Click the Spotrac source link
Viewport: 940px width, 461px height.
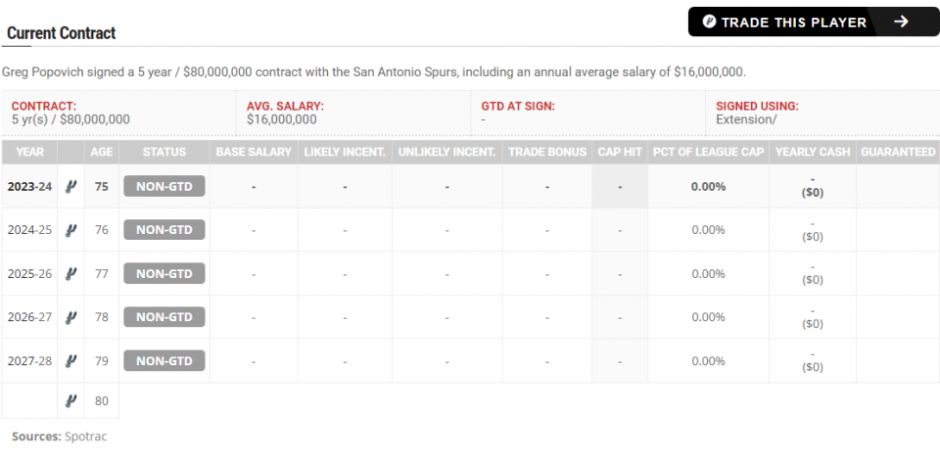tap(86, 436)
